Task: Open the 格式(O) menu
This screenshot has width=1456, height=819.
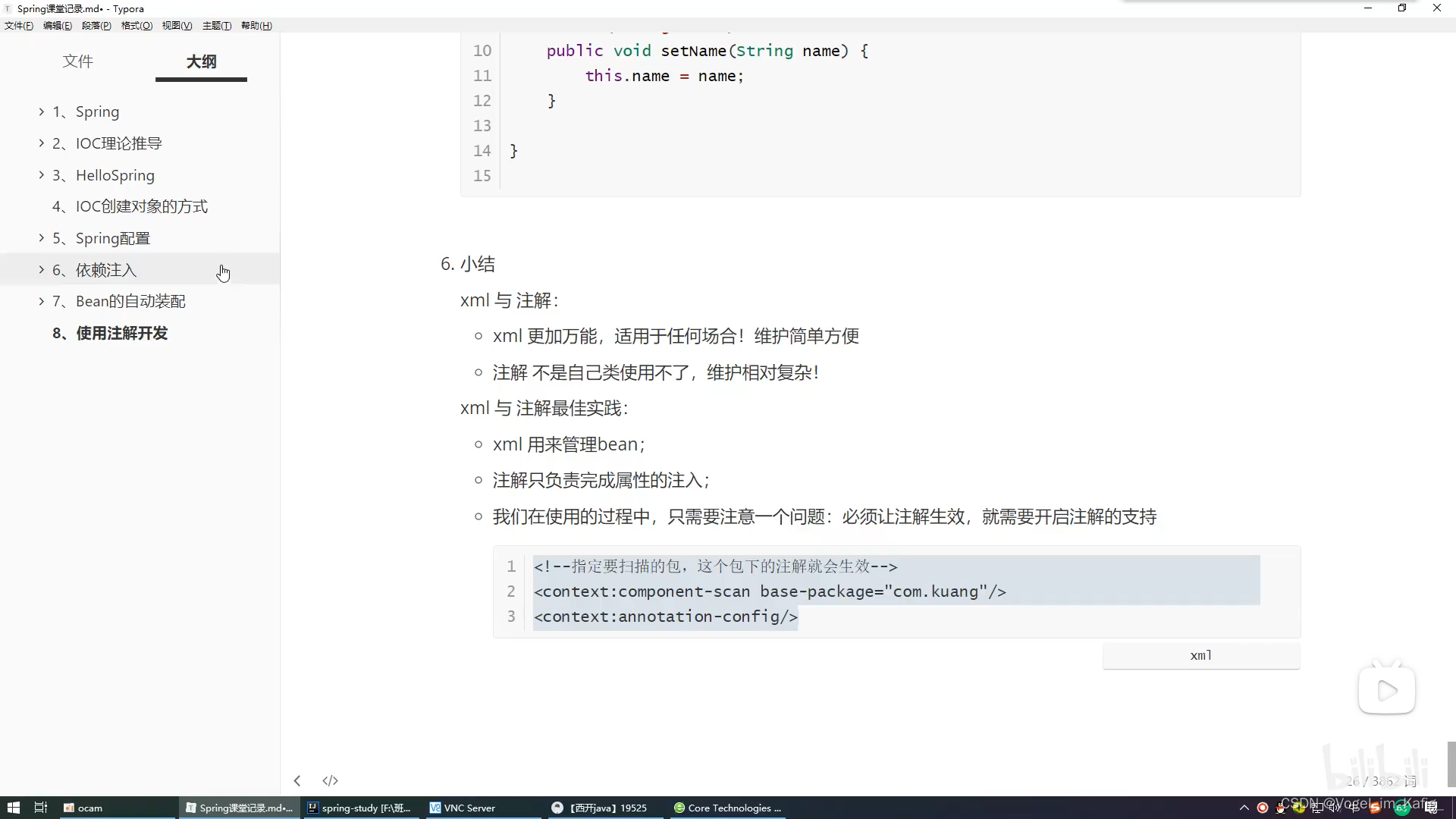Action: coord(136,25)
